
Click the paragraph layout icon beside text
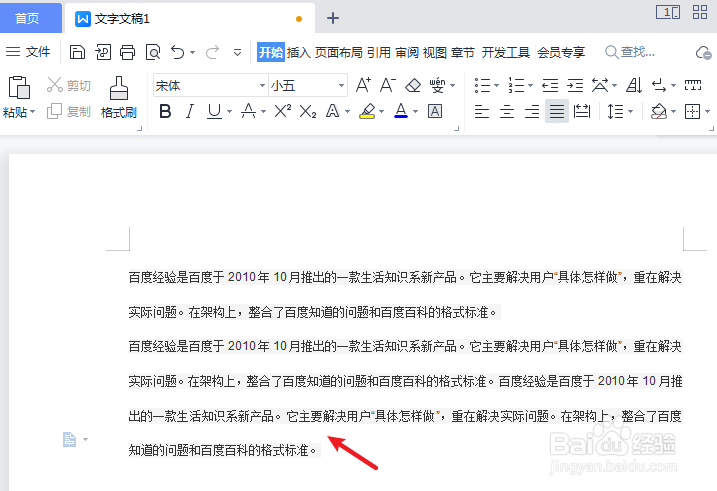70,439
